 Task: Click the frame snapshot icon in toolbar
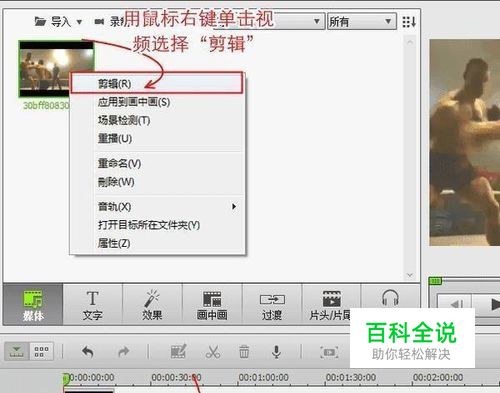pyautogui.click(x=329, y=352)
